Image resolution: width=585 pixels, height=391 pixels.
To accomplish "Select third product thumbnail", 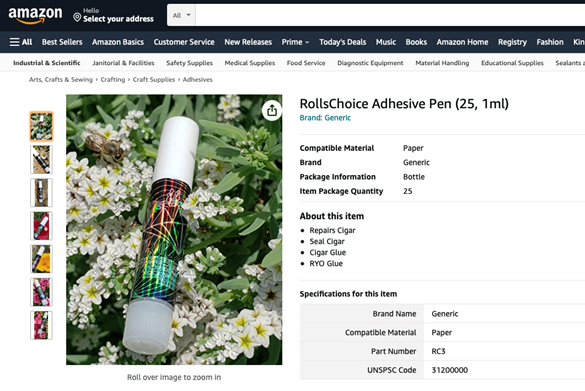I will point(41,193).
